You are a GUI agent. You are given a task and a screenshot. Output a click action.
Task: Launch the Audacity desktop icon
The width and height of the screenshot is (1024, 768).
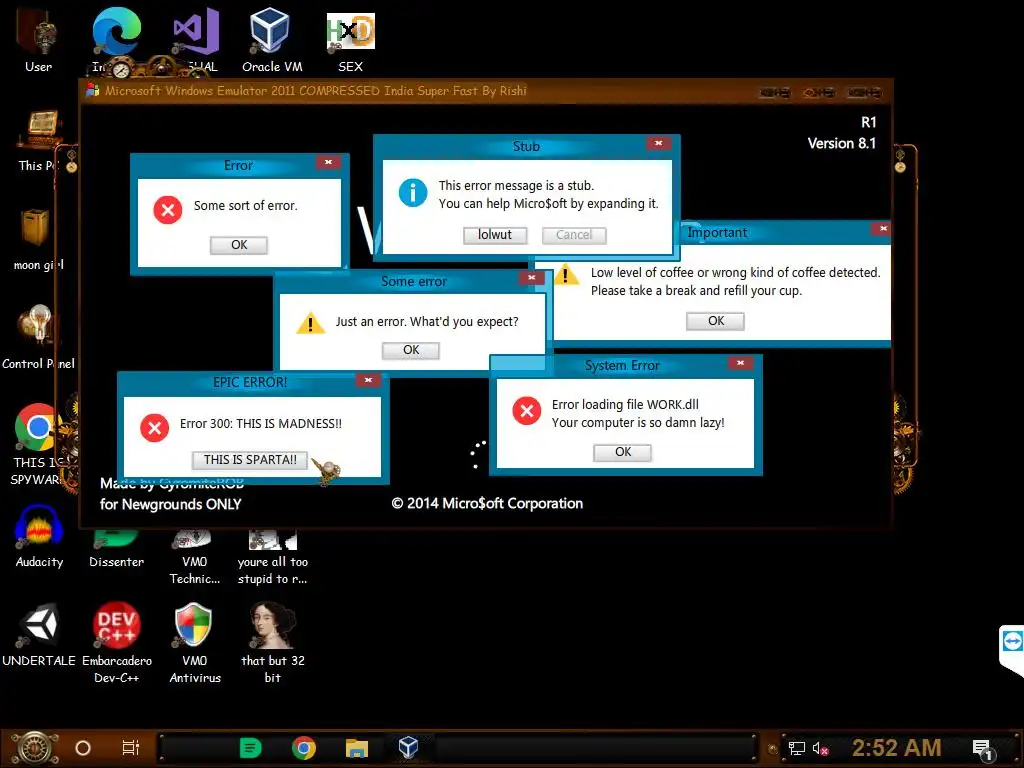39,536
